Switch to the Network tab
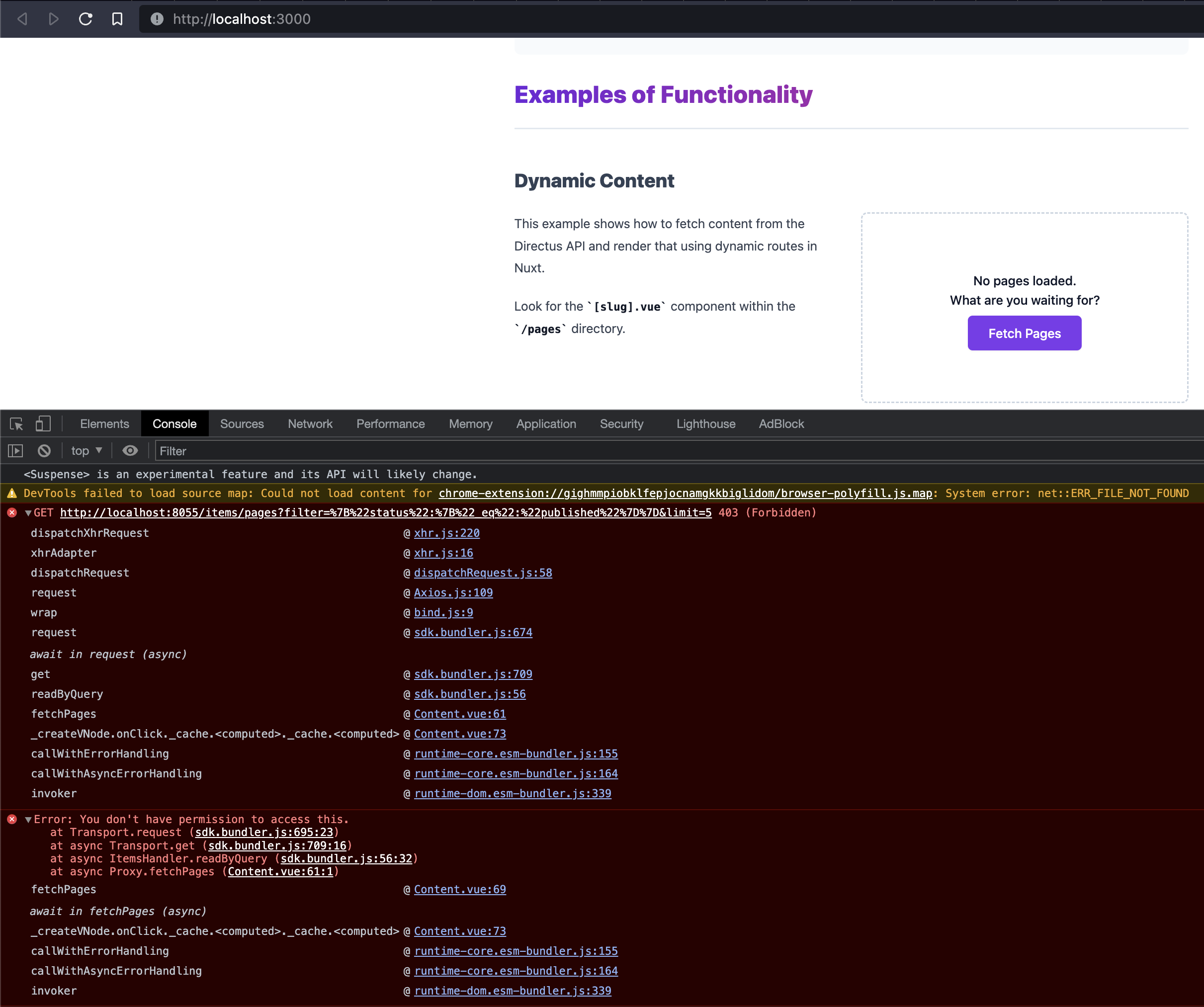This screenshot has height=1007, width=1204. click(x=310, y=424)
